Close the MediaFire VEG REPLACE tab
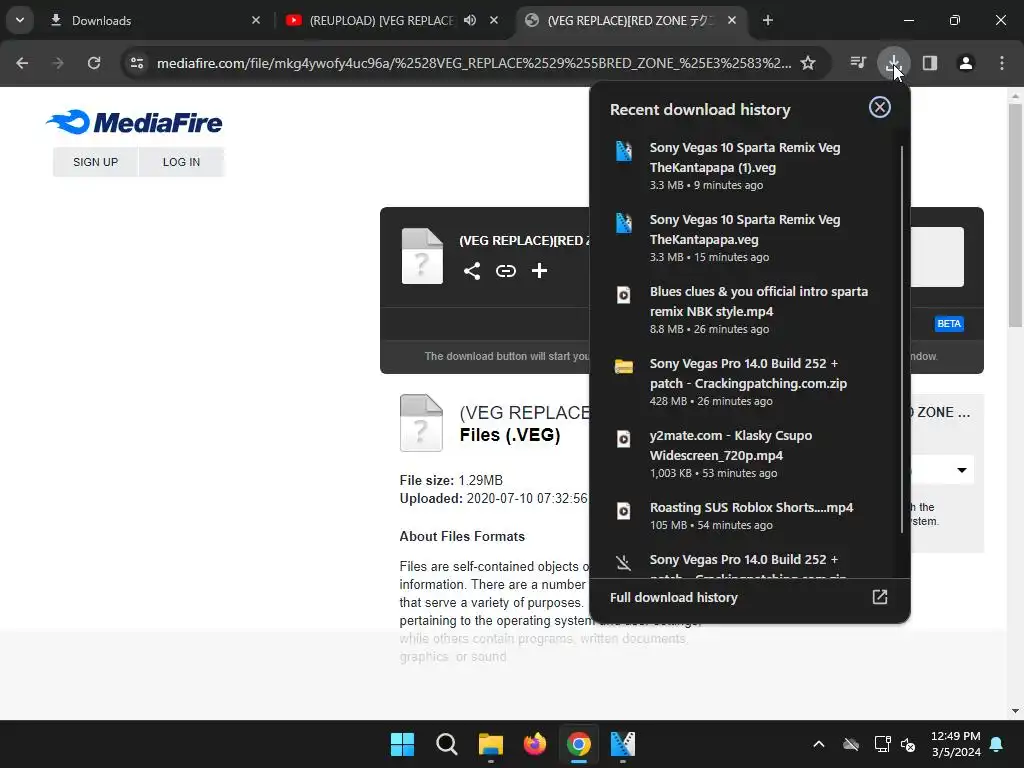This screenshot has width=1024, height=768. [x=732, y=20]
